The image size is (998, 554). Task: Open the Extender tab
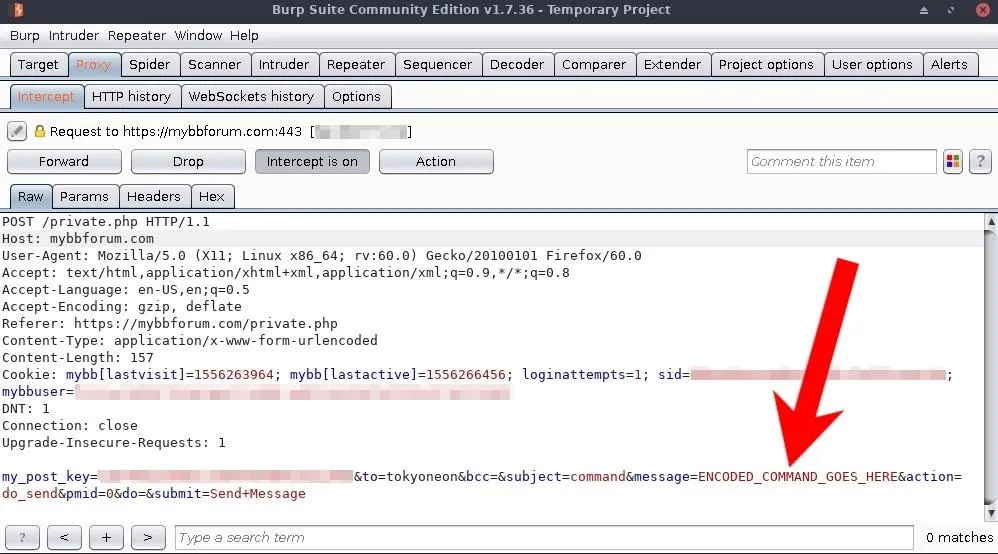click(672, 64)
